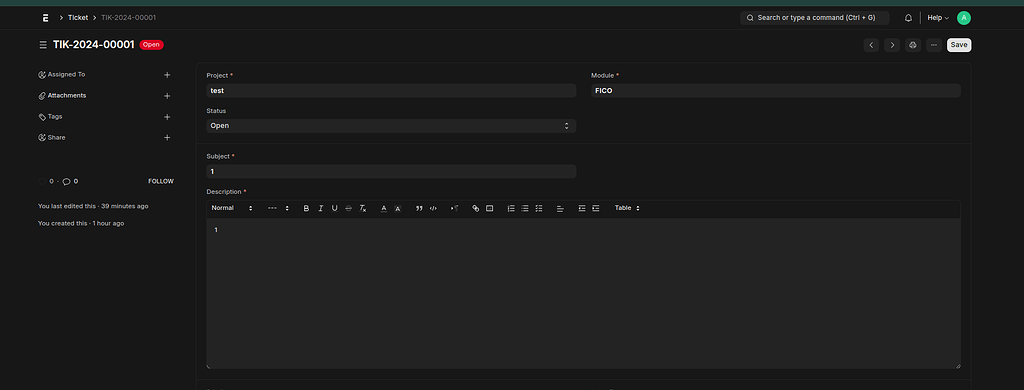Image resolution: width=1024 pixels, height=390 pixels.
Task: Click the print icon
Action: (x=913, y=45)
